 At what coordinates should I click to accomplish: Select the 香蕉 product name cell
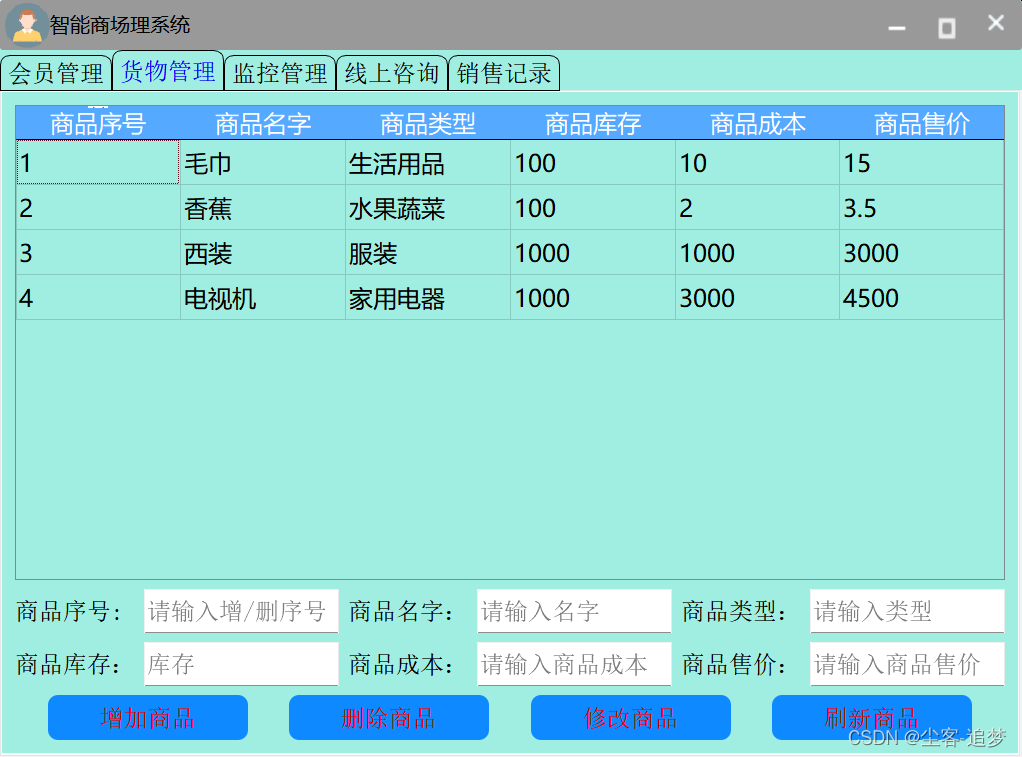263,207
